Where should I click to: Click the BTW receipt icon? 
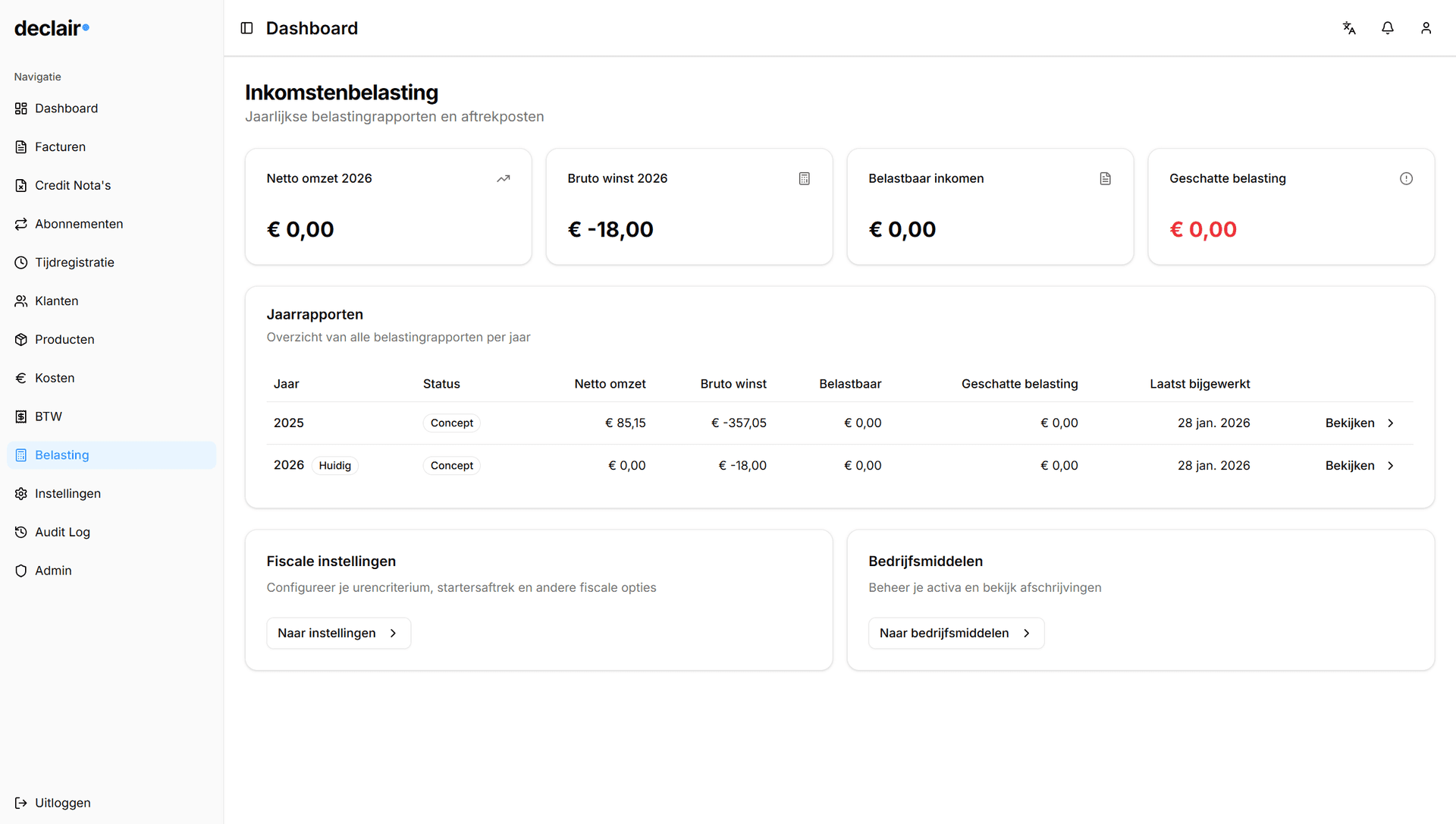pyautogui.click(x=21, y=417)
